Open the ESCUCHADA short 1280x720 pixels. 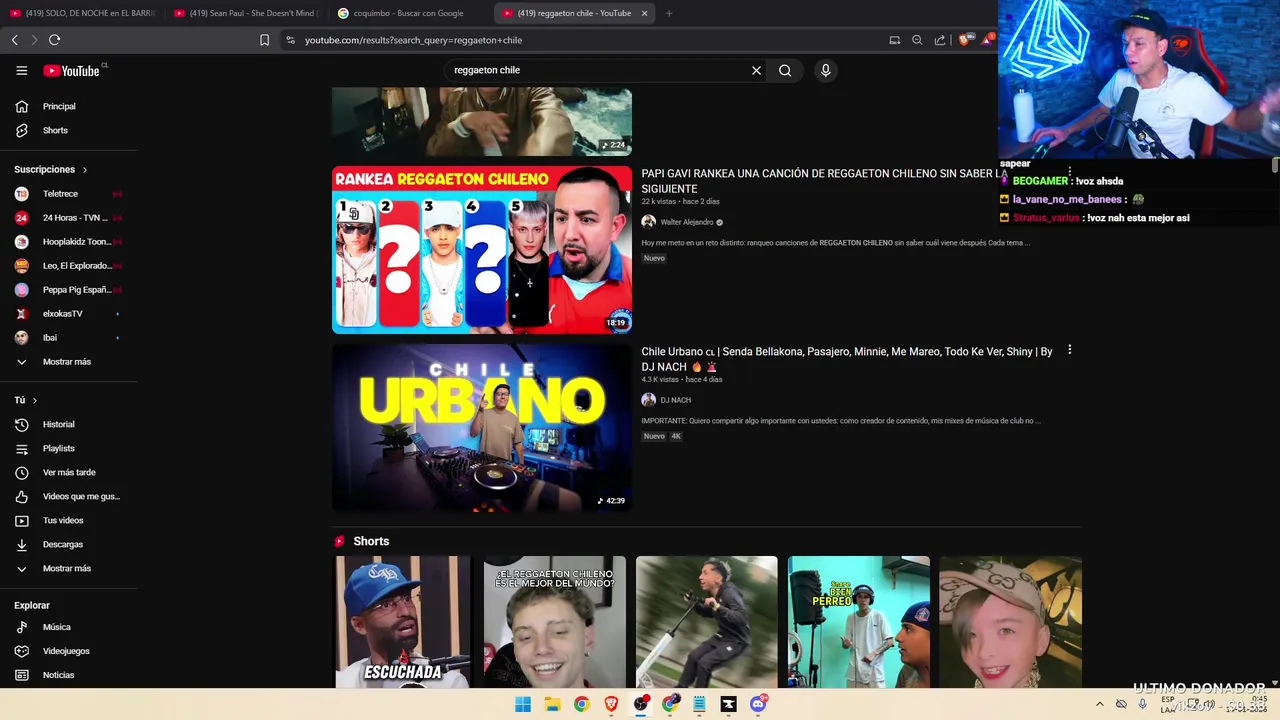point(402,622)
